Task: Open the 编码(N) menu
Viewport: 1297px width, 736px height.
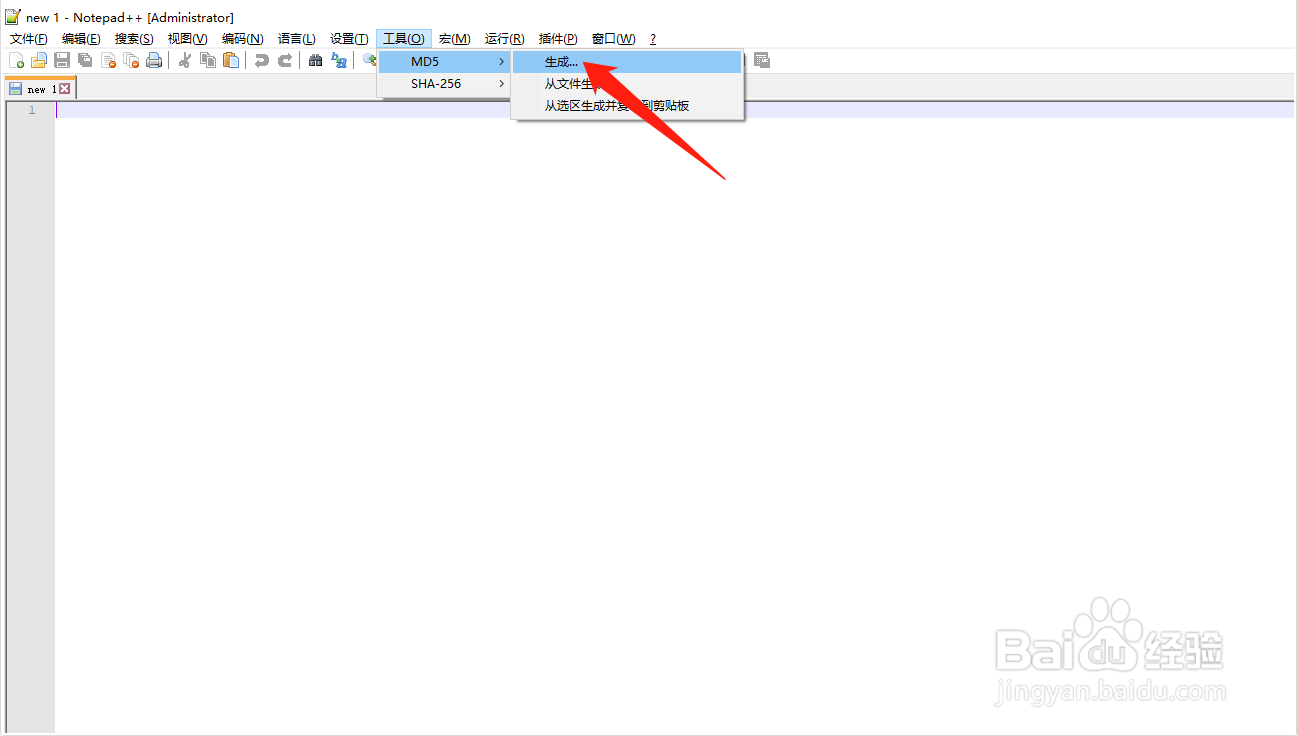Action: click(x=242, y=39)
